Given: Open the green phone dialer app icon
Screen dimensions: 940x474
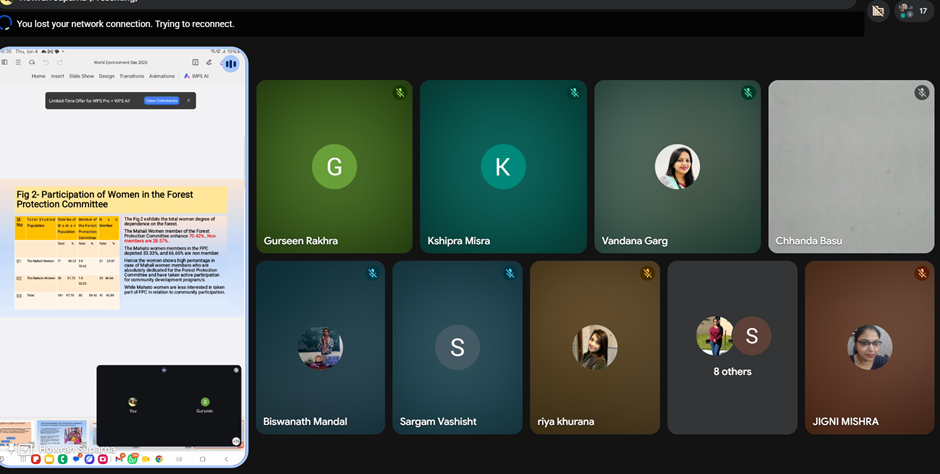Looking at the screenshot, I should point(62,459).
